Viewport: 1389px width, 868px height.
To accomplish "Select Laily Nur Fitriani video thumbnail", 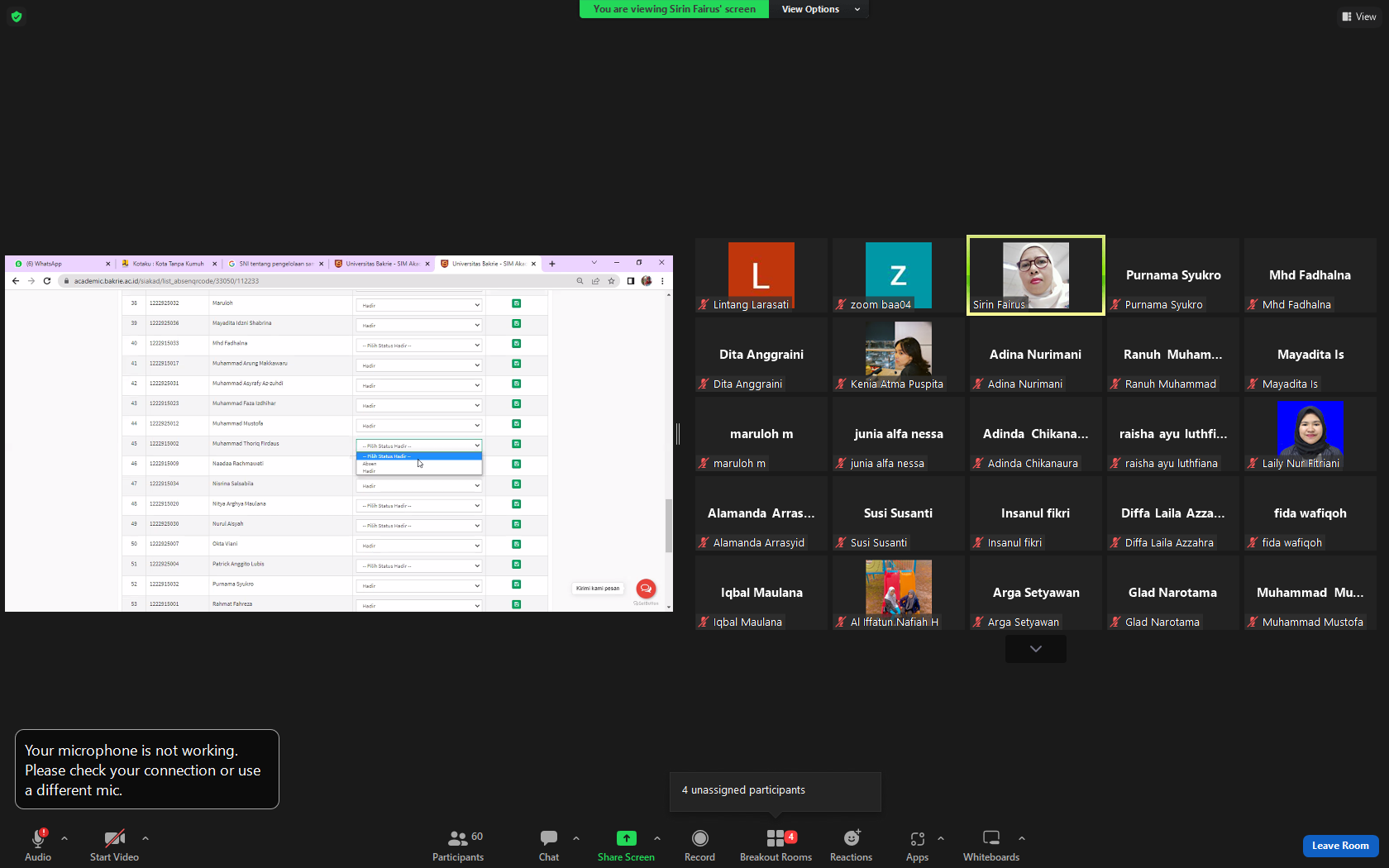I will (1310, 434).
